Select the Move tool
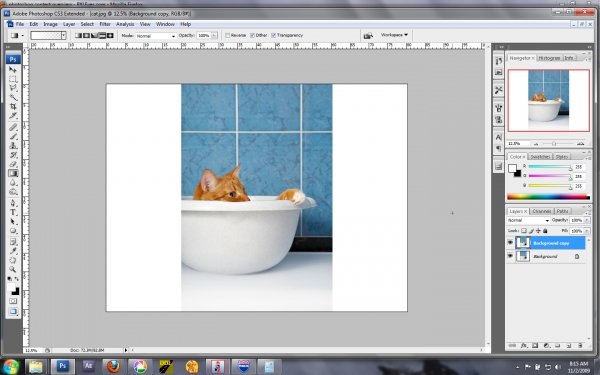Image resolution: width=600 pixels, height=375 pixels. [13, 70]
